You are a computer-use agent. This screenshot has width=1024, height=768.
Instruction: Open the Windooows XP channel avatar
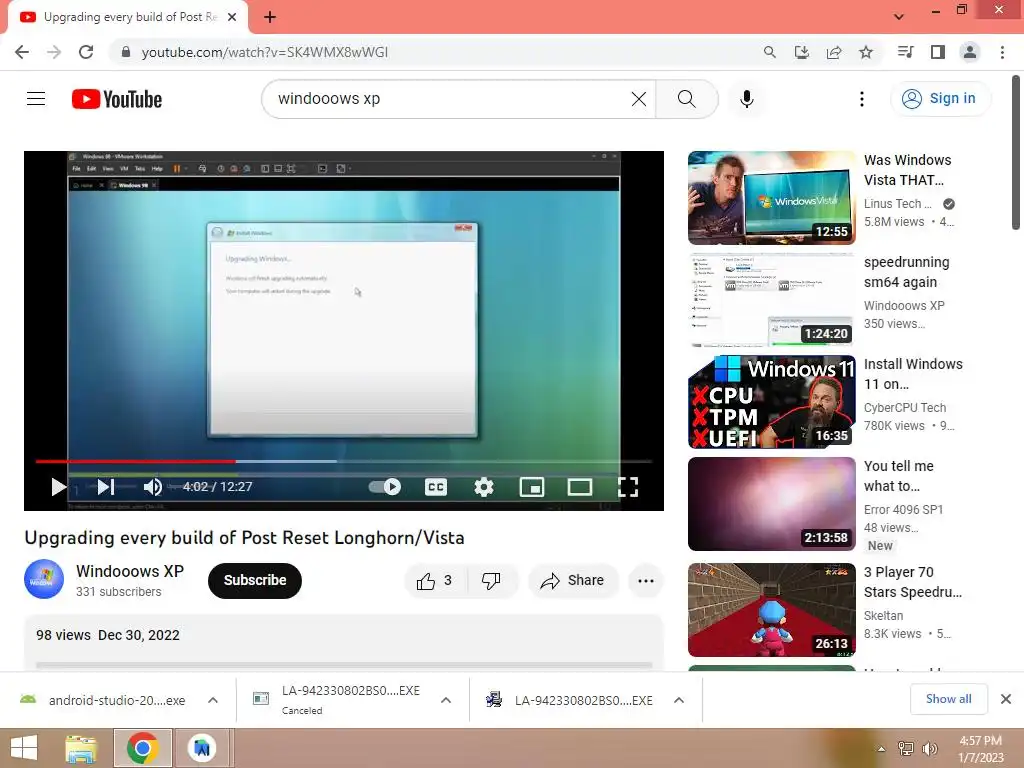[44, 579]
